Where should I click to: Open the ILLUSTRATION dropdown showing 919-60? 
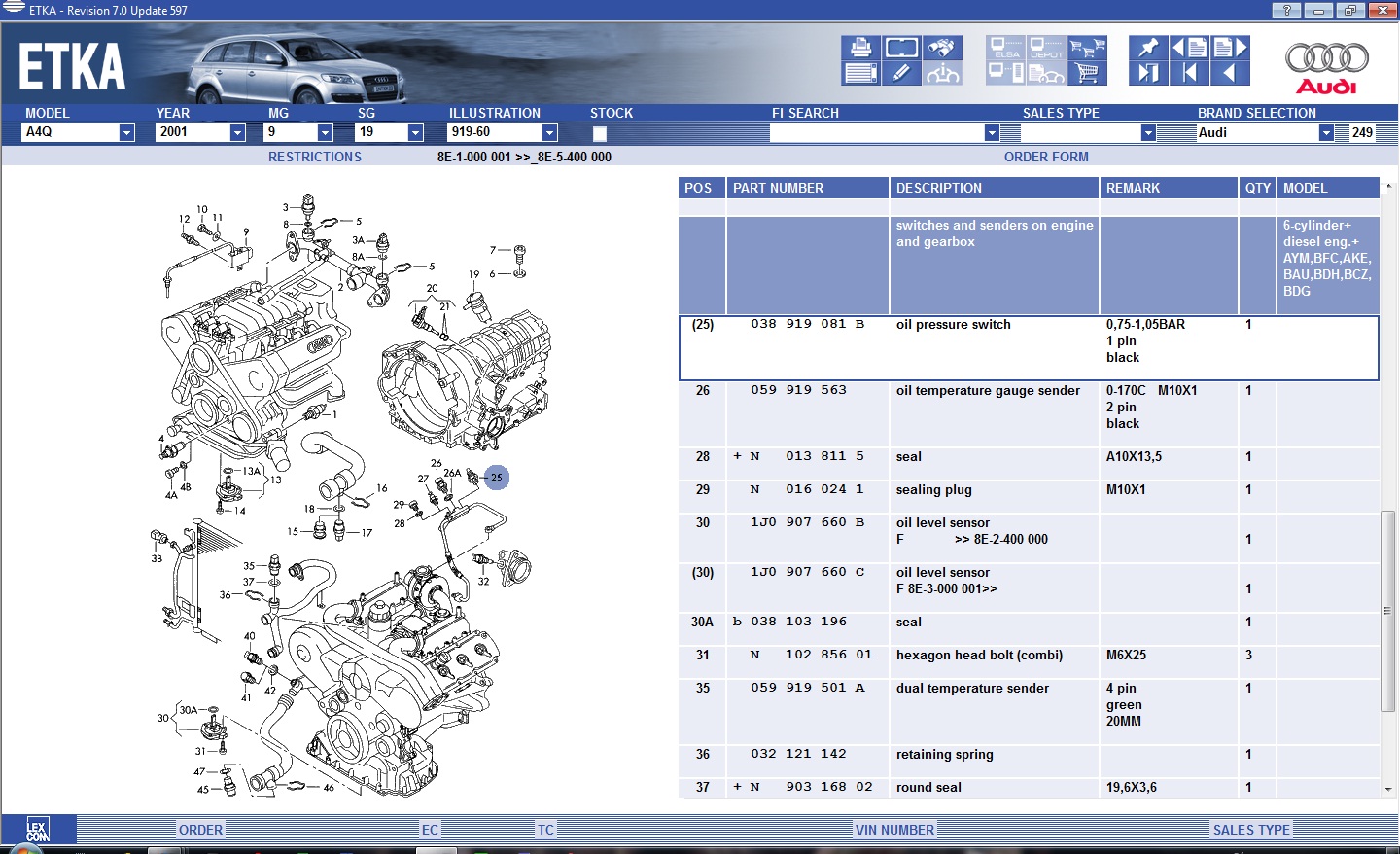click(549, 132)
